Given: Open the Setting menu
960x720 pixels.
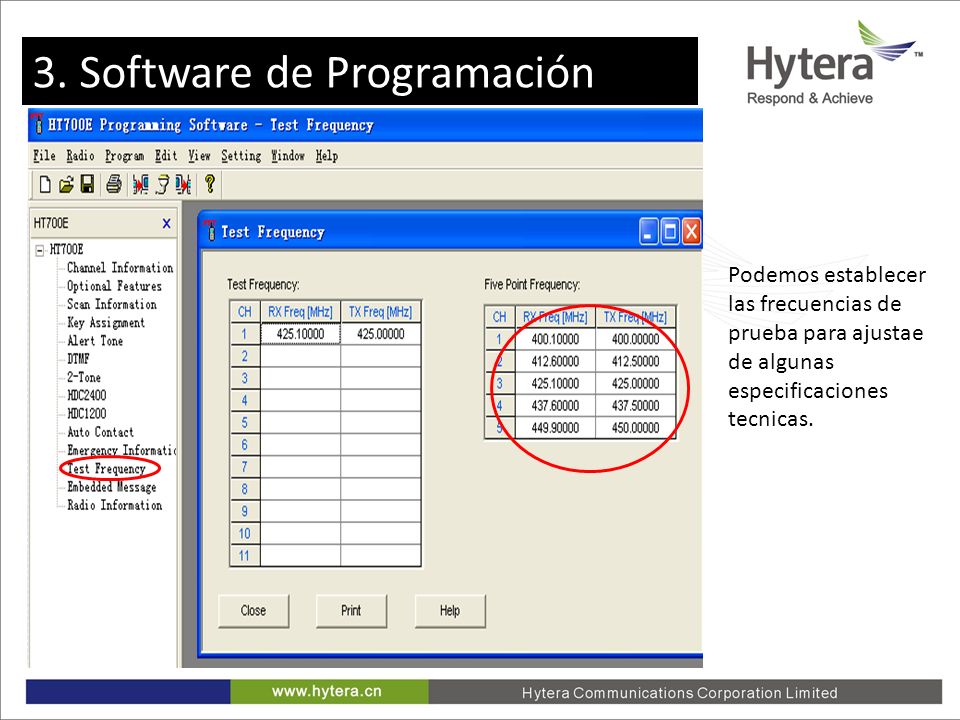Looking at the screenshot, I should coord(241,156).
